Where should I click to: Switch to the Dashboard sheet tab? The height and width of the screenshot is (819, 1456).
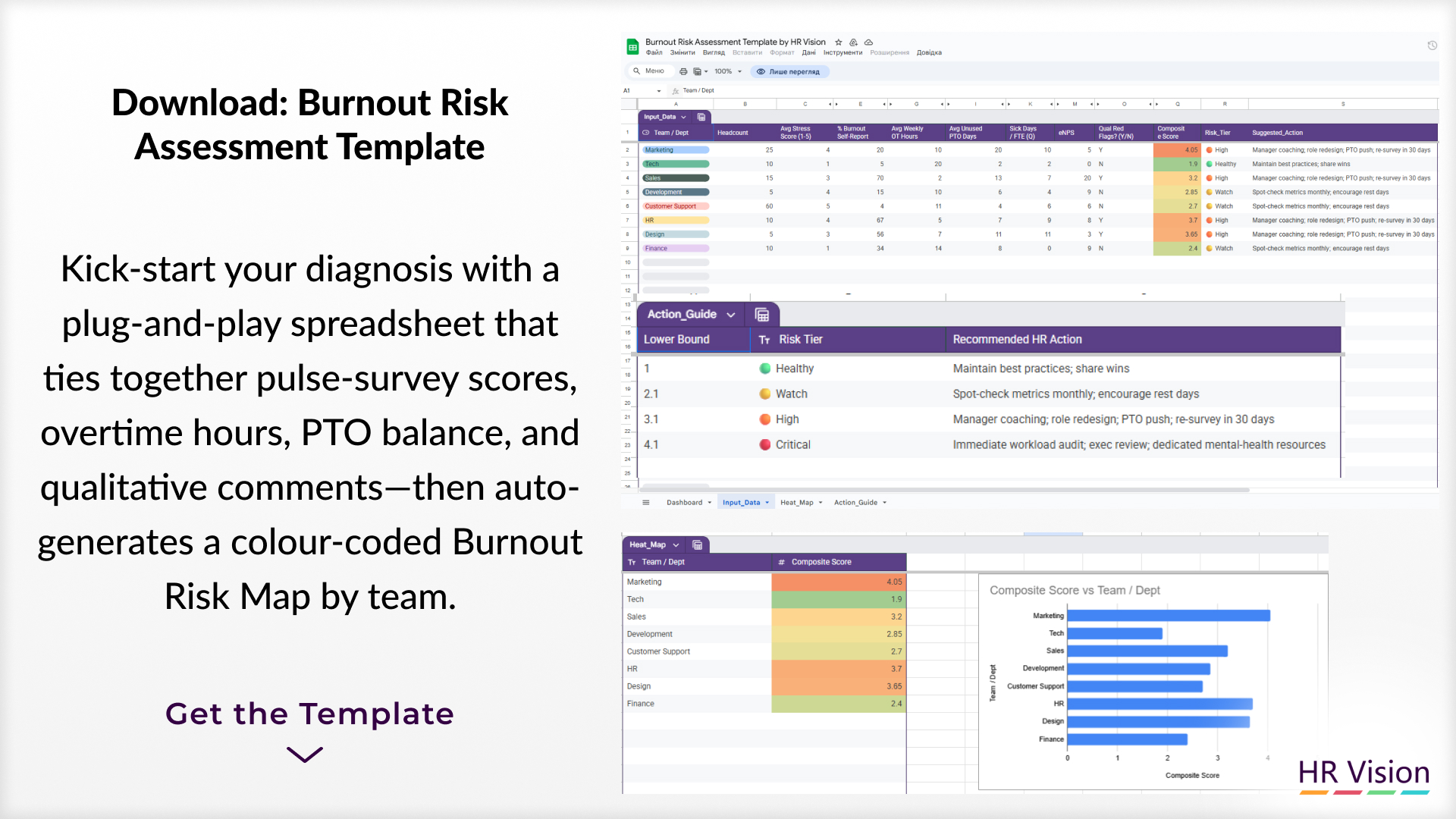[689, 502]
